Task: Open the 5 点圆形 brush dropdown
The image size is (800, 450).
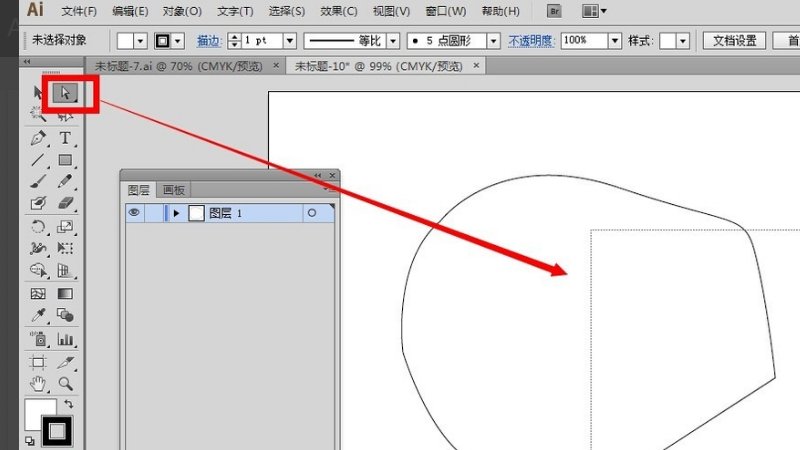Action: [x=493, y=41]
